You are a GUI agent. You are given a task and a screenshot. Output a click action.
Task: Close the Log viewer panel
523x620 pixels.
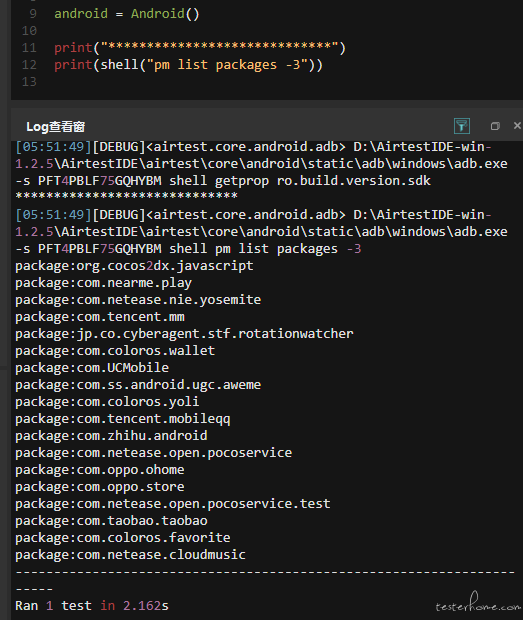coord(517,125)
